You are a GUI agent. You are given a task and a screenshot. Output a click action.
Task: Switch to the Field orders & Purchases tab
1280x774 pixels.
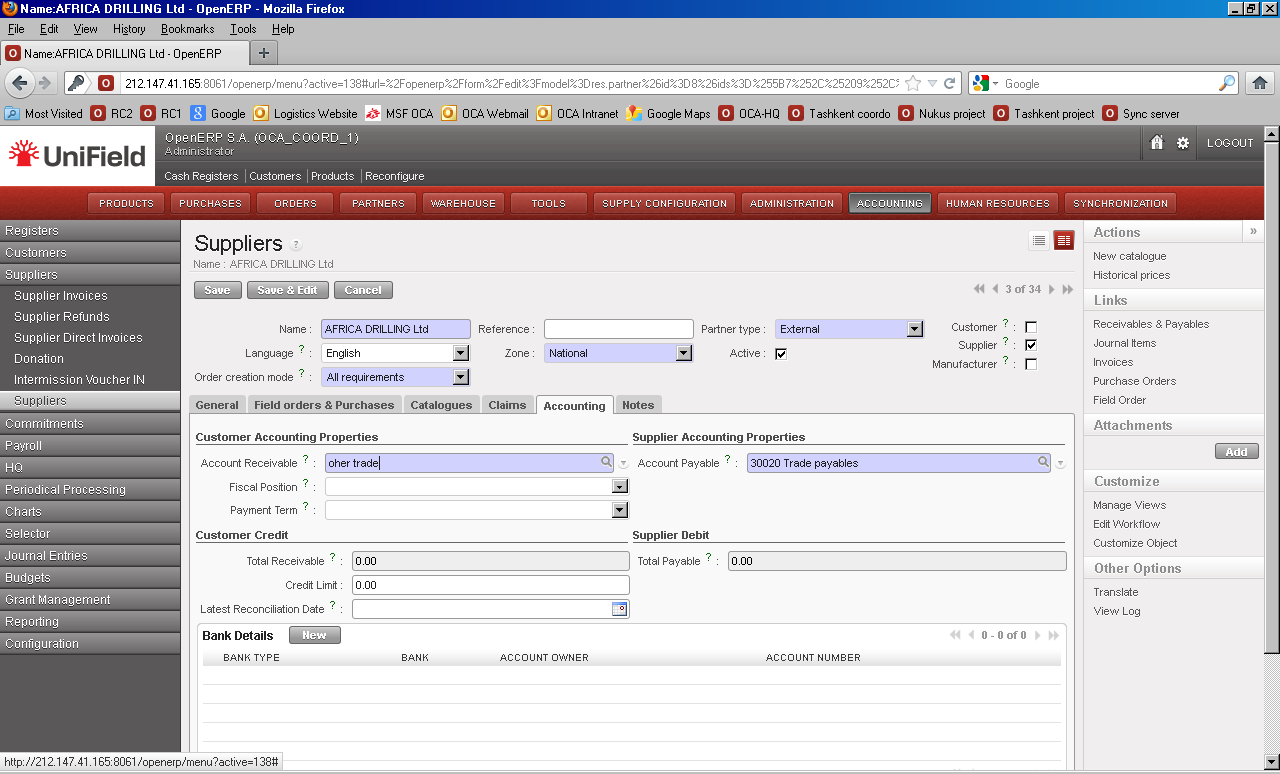[x=324, y=405]
